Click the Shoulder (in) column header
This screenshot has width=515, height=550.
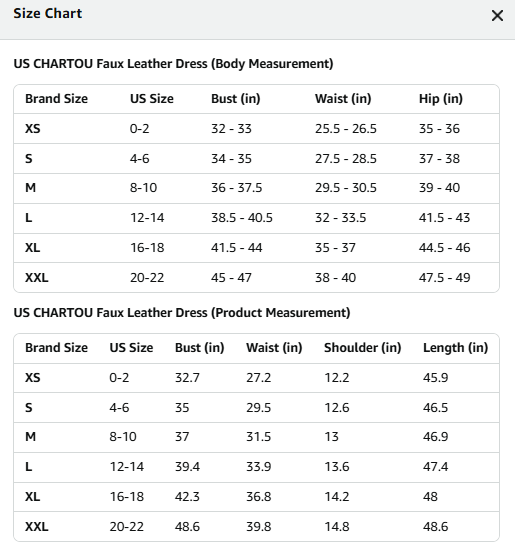point(362,348)
